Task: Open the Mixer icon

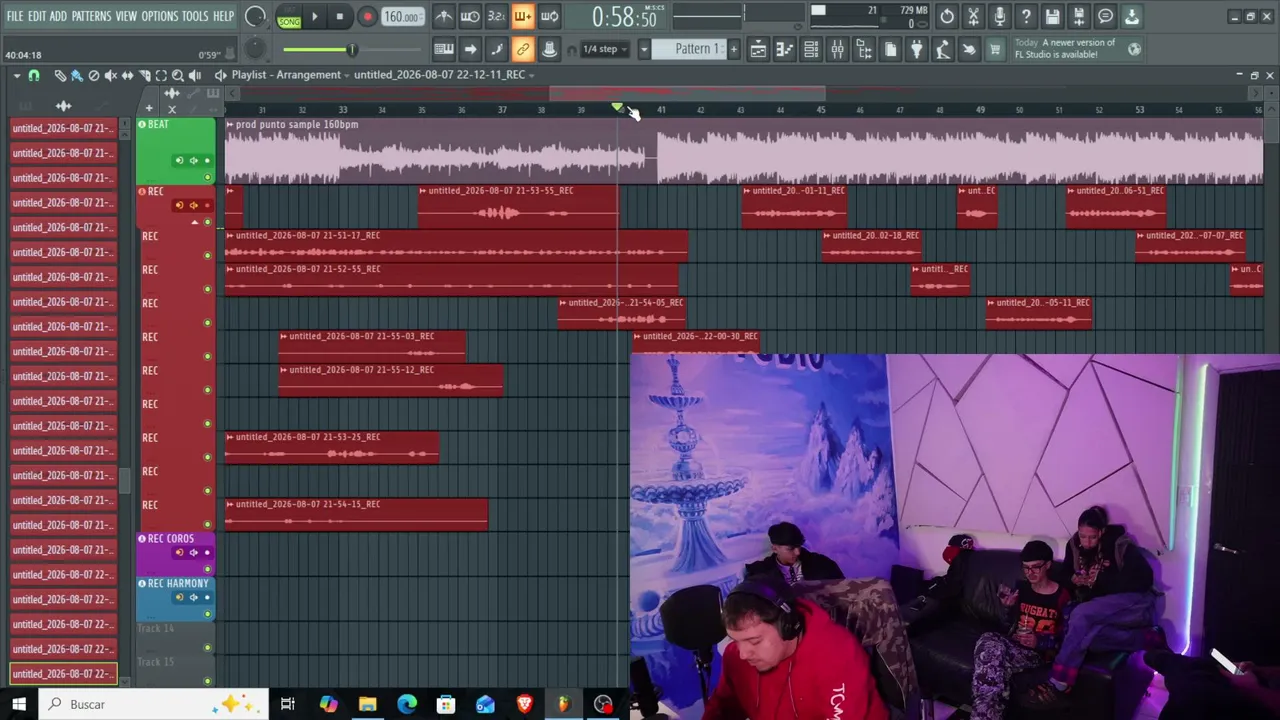Action: (837, 49)
